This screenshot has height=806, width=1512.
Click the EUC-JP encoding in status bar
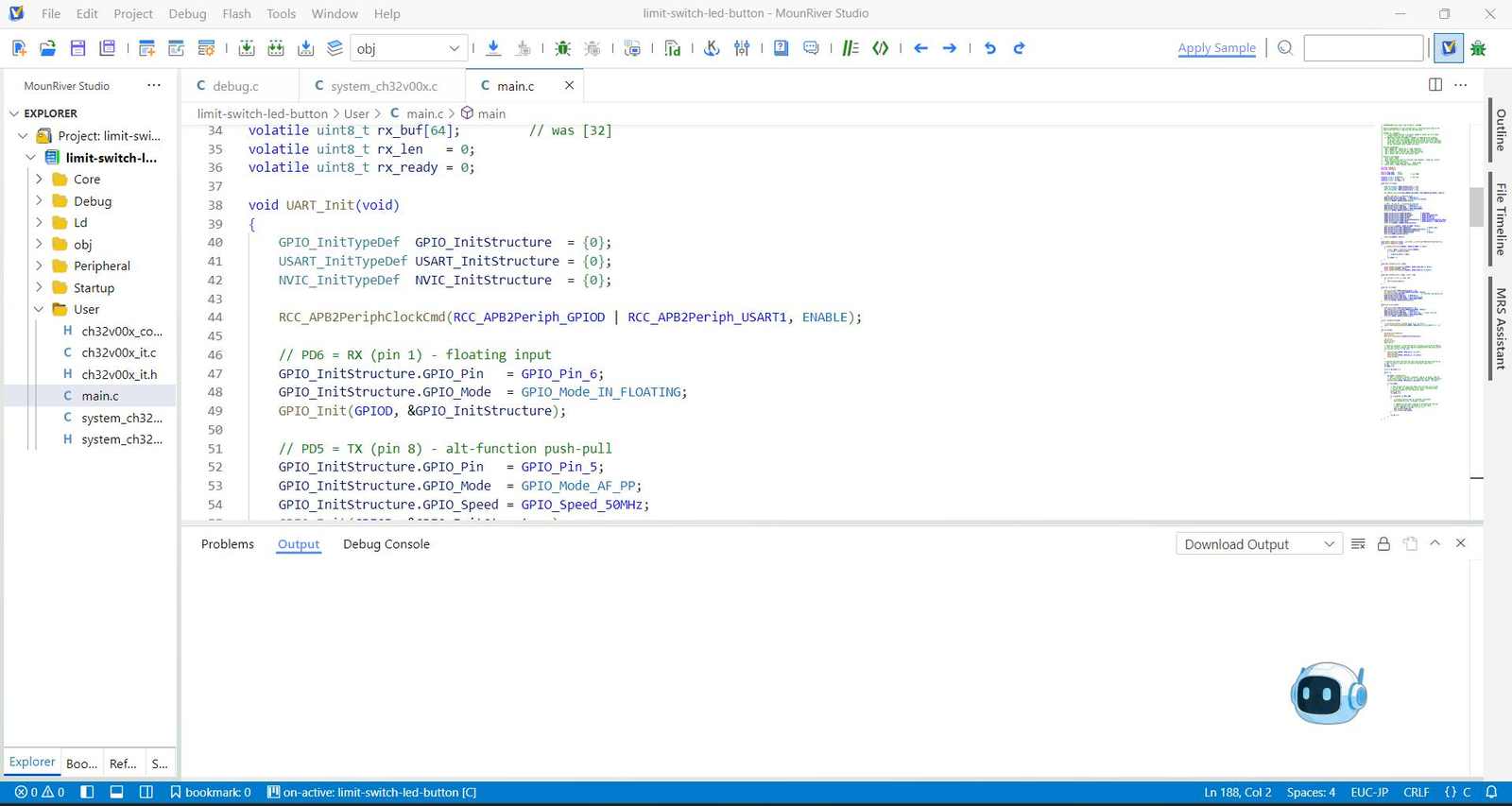tap(1369, 792)
